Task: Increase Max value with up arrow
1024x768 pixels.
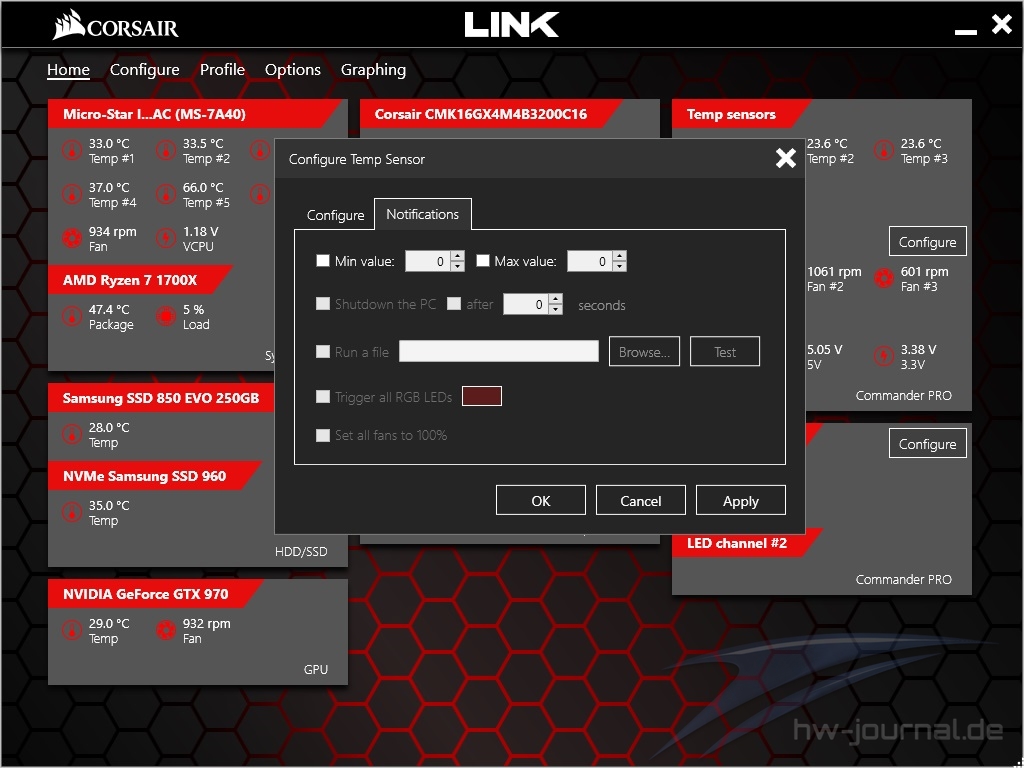Action: pyautogui.click(x=620, y=256)
